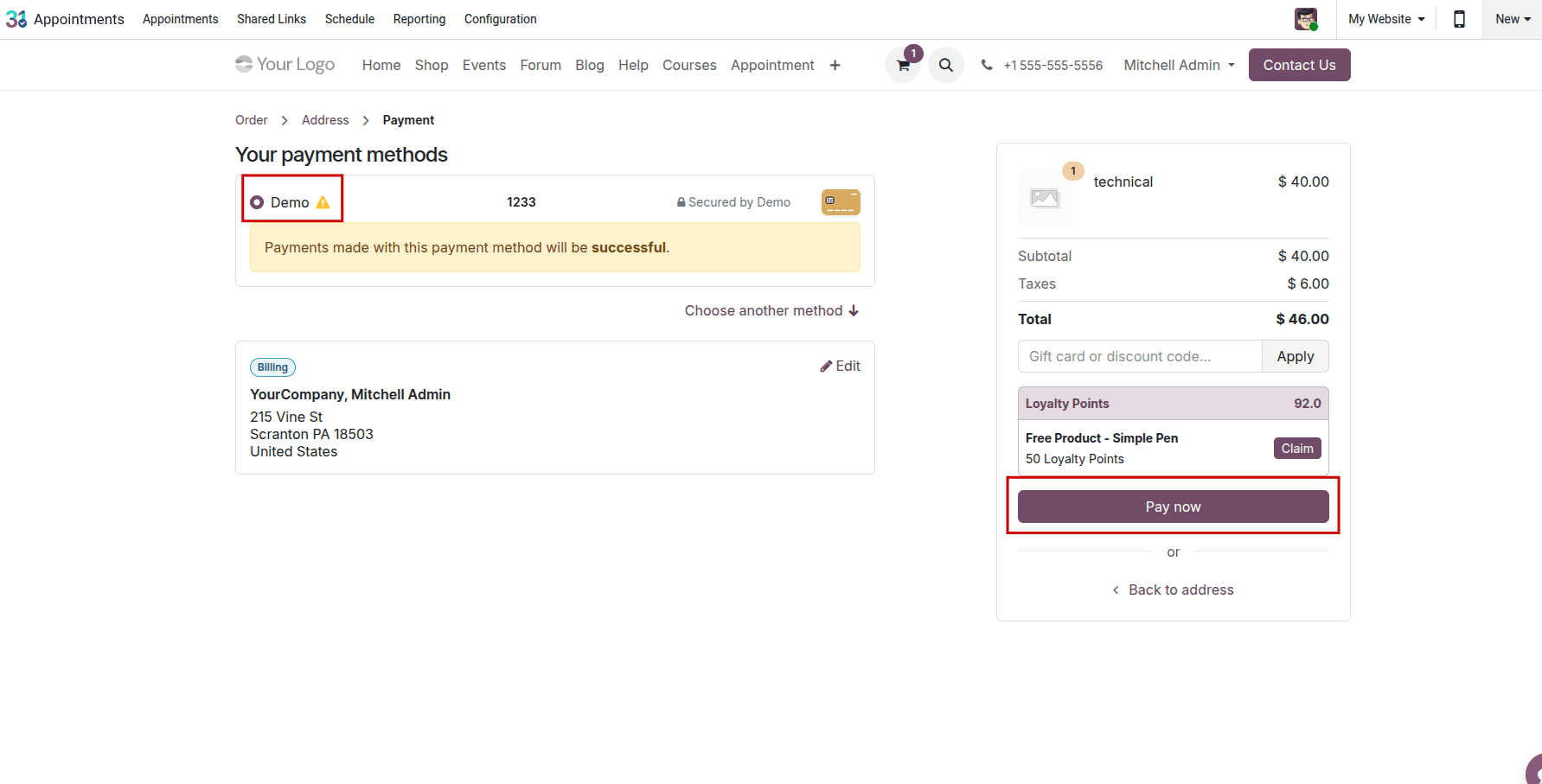Click the plus icon in website menu

835,65
